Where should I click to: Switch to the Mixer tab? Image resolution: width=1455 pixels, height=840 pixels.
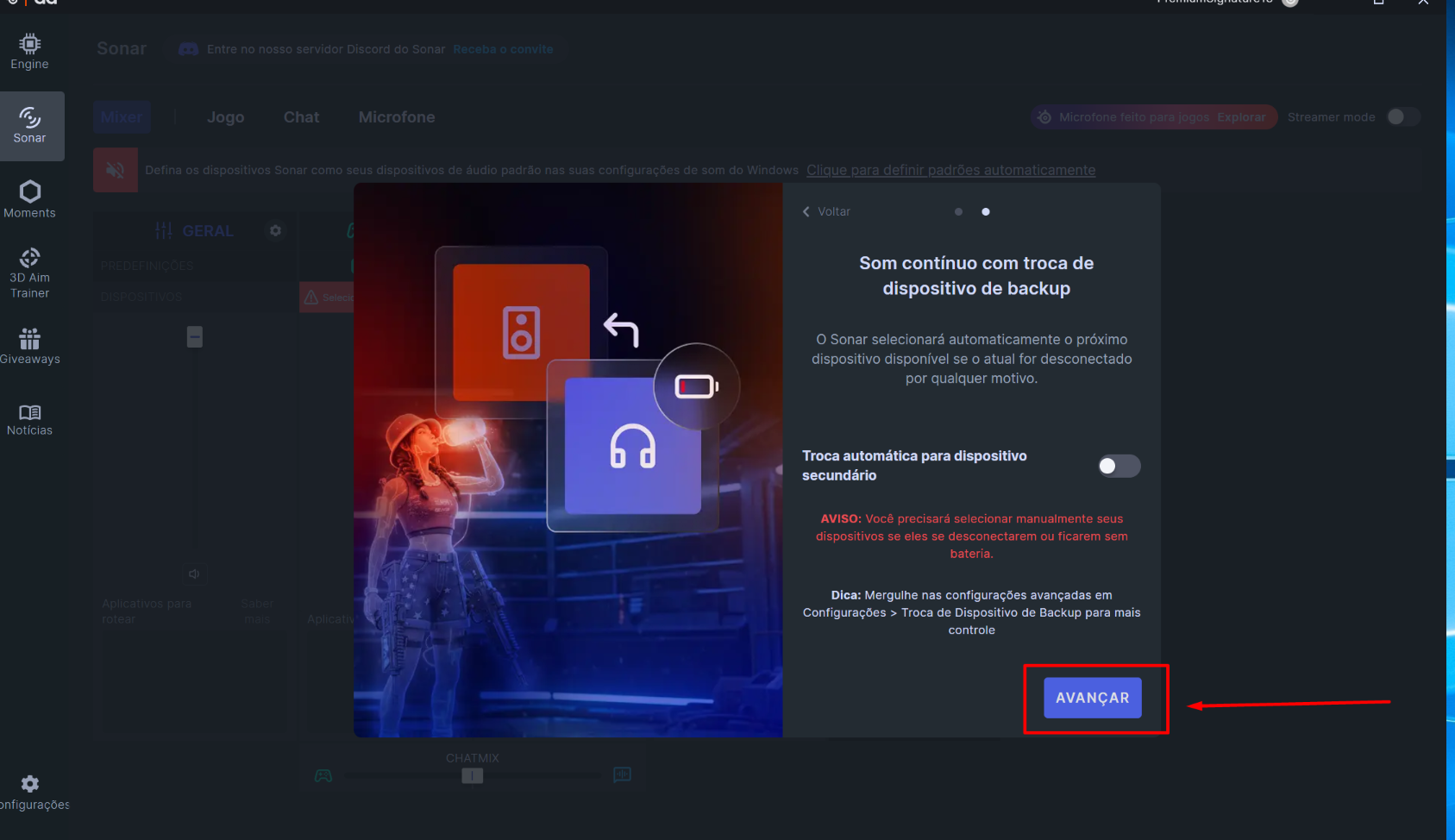(122, 117)
